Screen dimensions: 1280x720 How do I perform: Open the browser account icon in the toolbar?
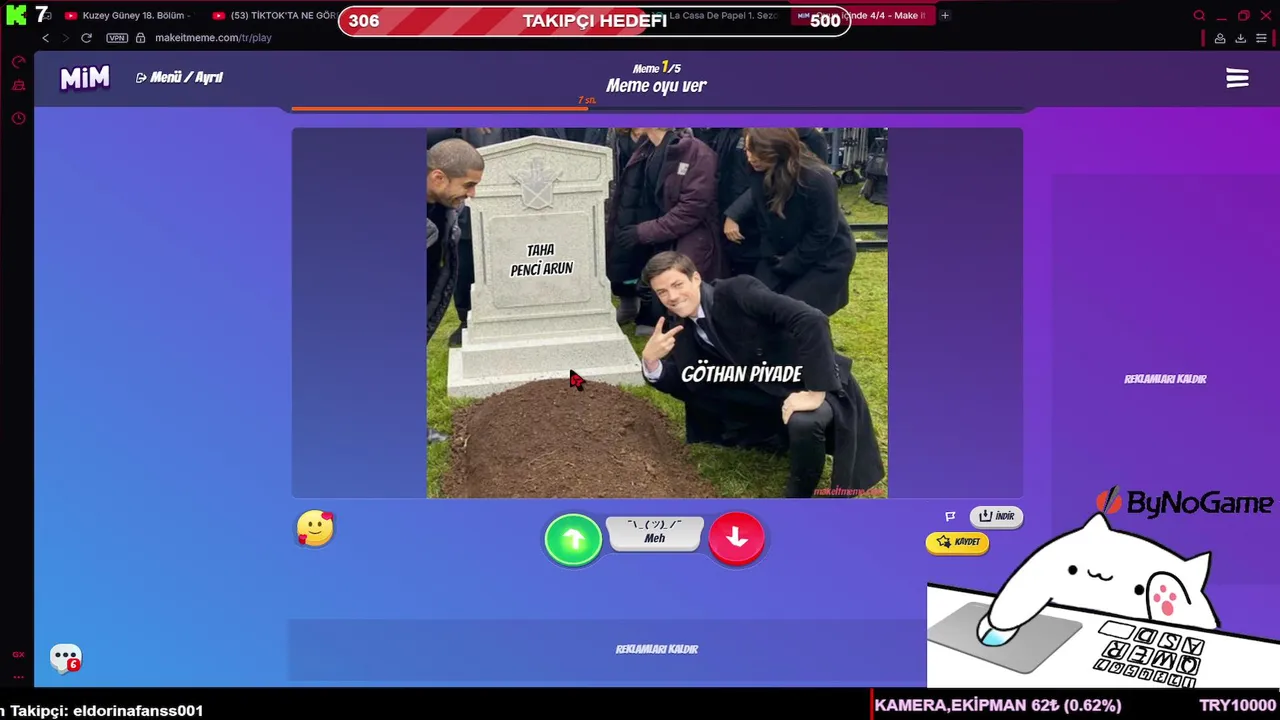(x=1220, y=38)
